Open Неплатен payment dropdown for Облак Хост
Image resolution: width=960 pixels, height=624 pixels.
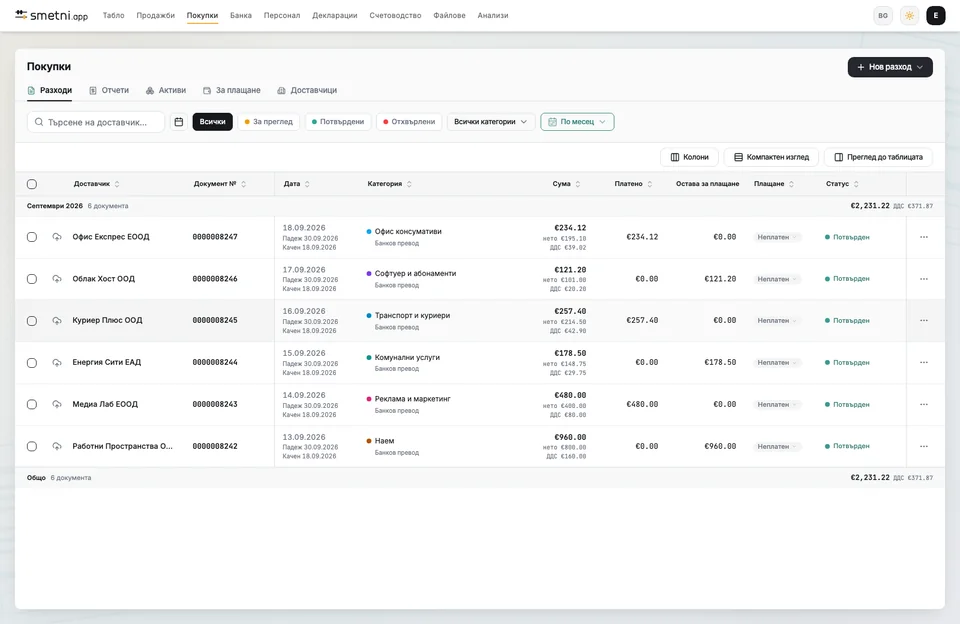click(x=777, y=279)
